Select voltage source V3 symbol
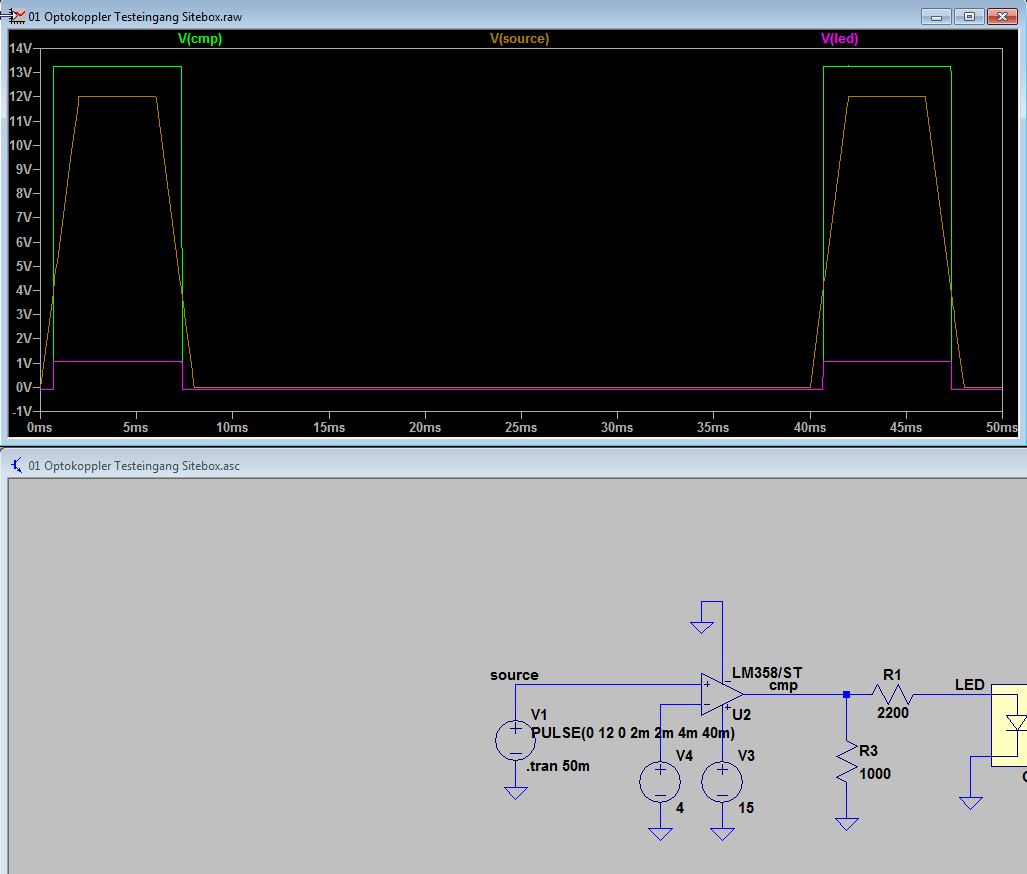Image resolution: width=1027 pixels, height=874 pixels. point(722,782)
